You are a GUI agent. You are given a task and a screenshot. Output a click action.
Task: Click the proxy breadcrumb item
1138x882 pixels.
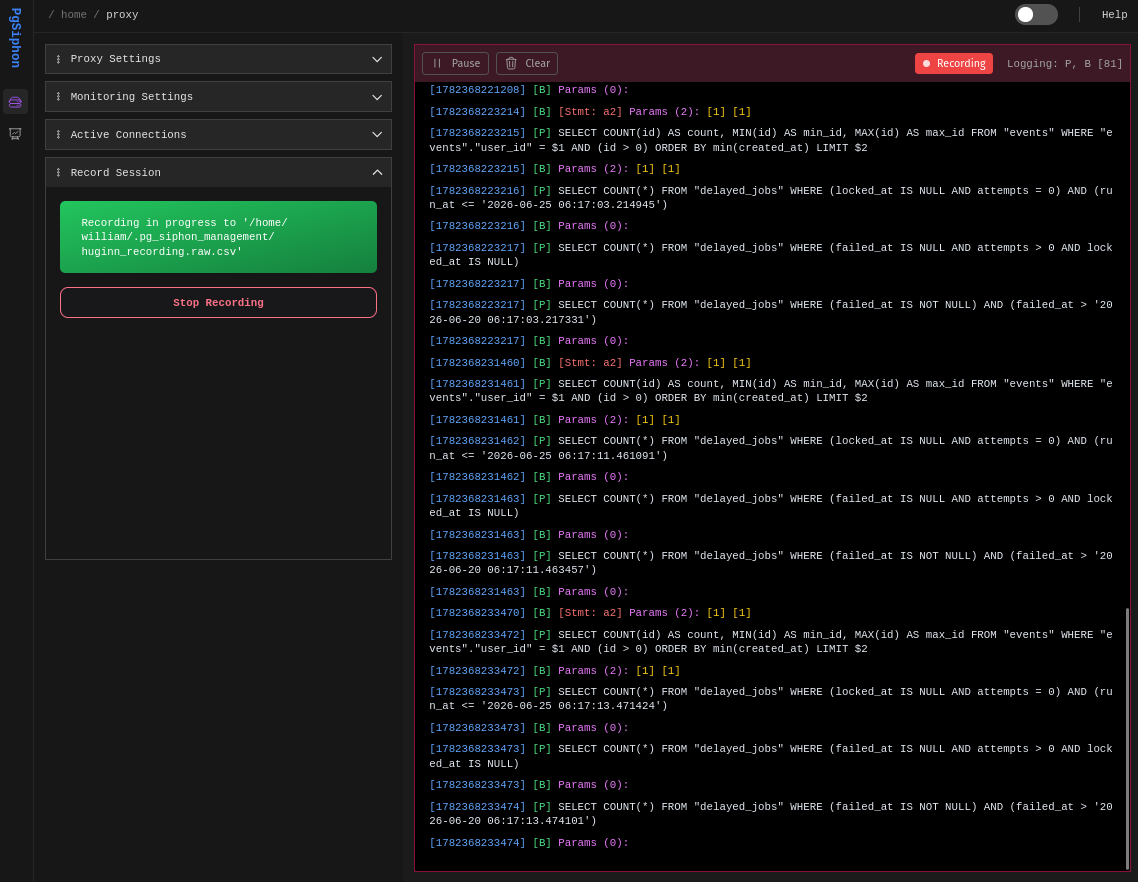122,15
